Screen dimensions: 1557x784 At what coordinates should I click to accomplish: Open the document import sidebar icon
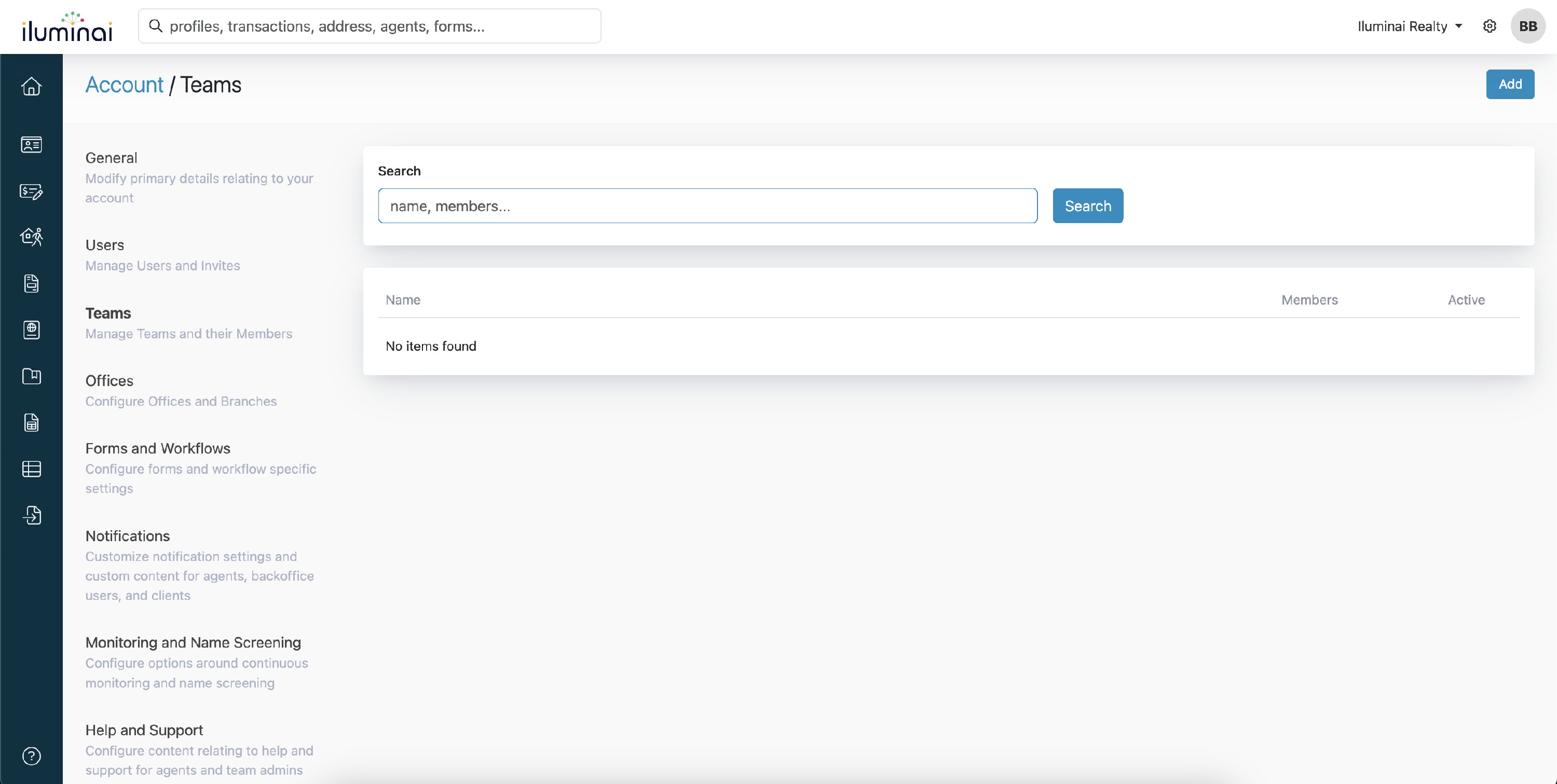(x=32, y=515)
